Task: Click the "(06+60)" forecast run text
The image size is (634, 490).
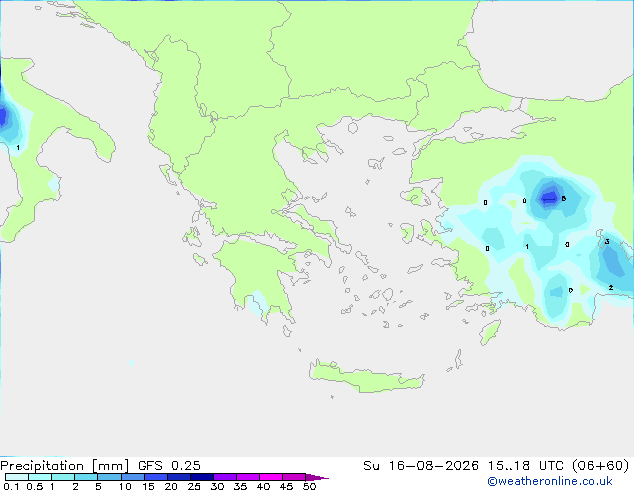Action: click(x=600, y=466)
